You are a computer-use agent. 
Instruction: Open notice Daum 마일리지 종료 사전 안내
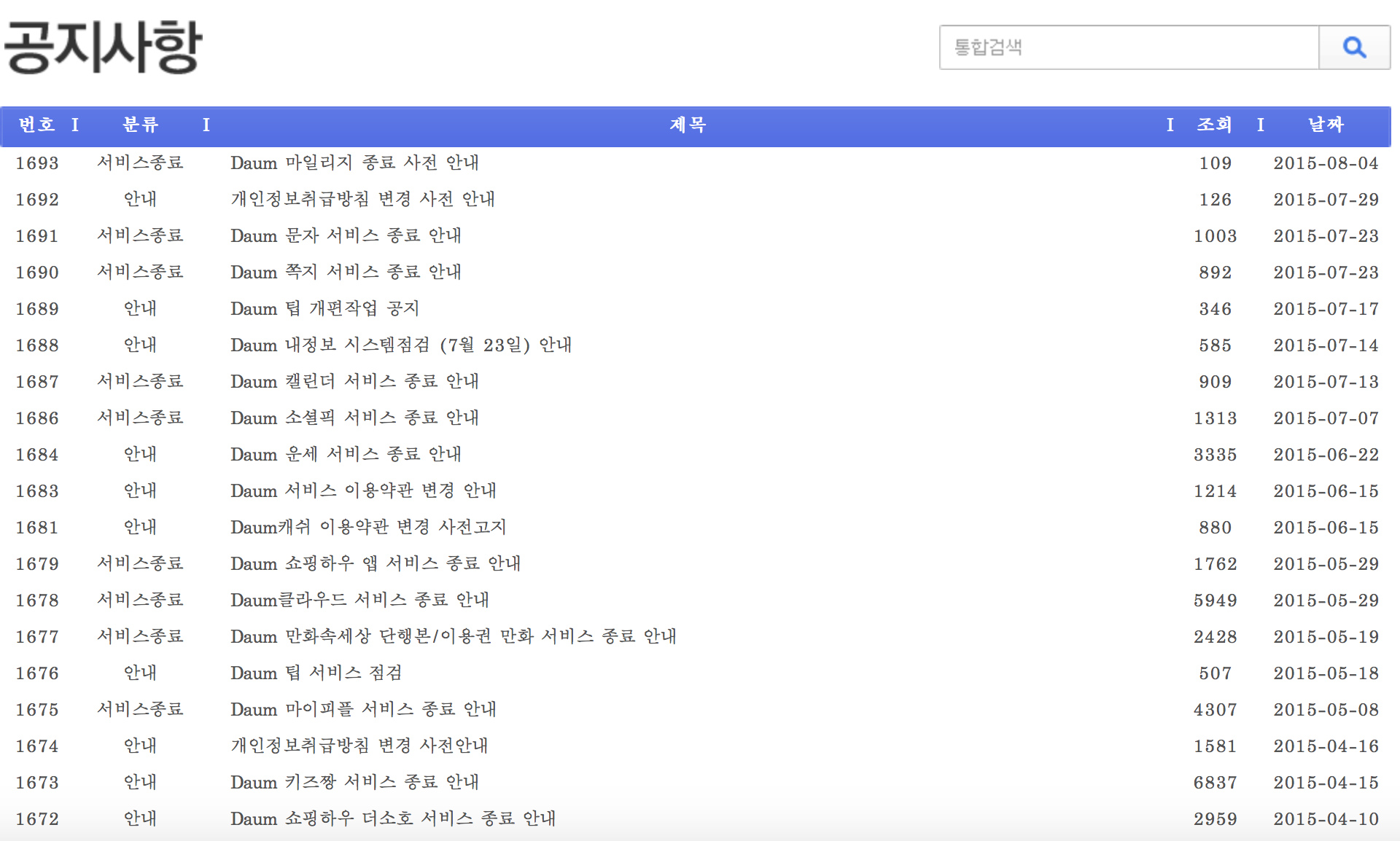pos(354,163)
